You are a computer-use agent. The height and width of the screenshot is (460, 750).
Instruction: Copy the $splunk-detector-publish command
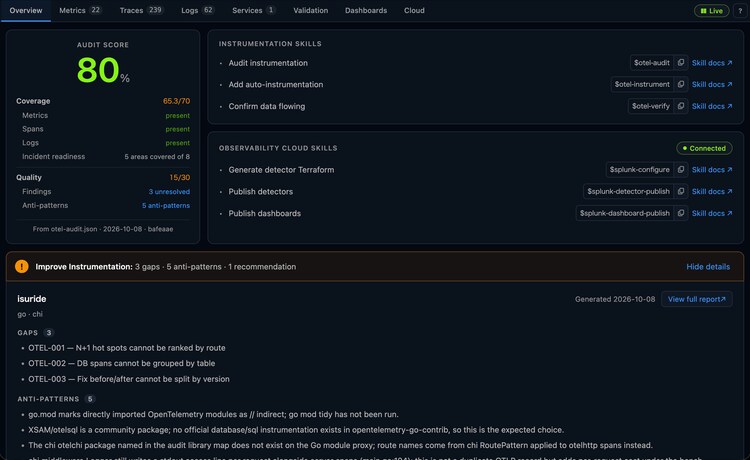click(x=681, y=191)
